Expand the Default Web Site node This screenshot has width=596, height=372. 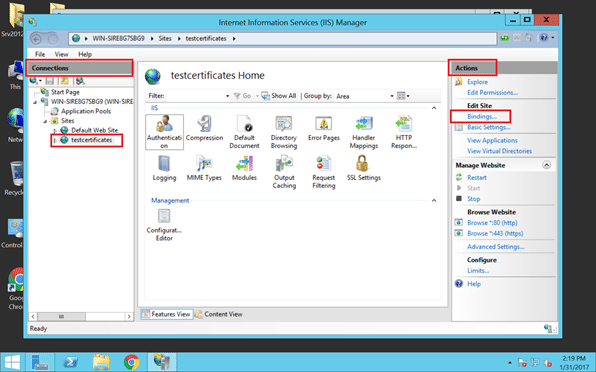pos(55,131)
